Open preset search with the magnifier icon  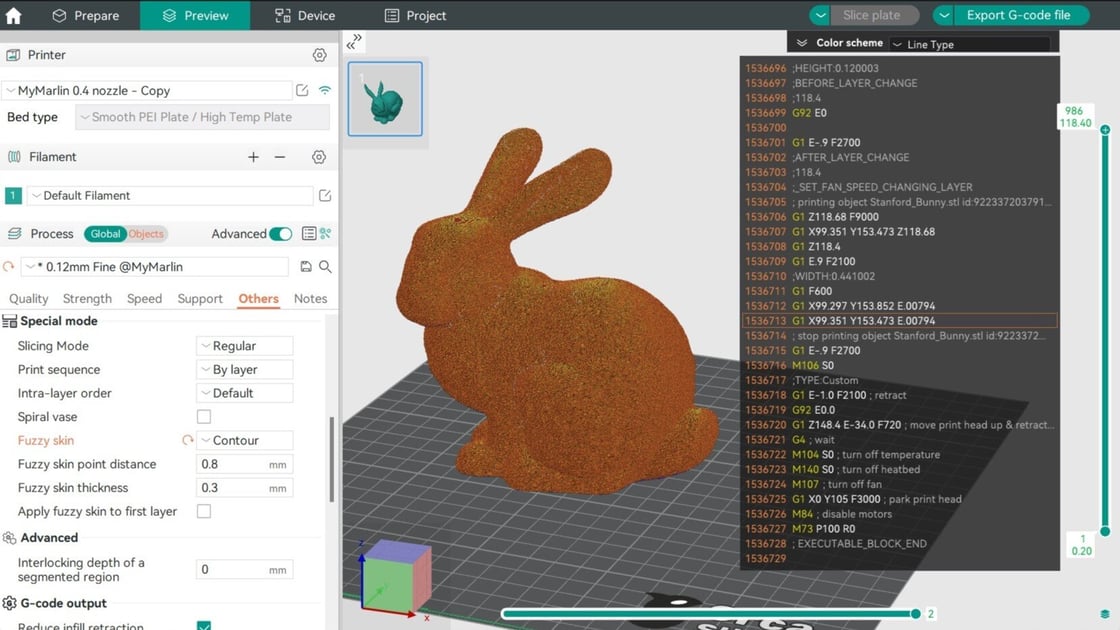click(325, 267)
